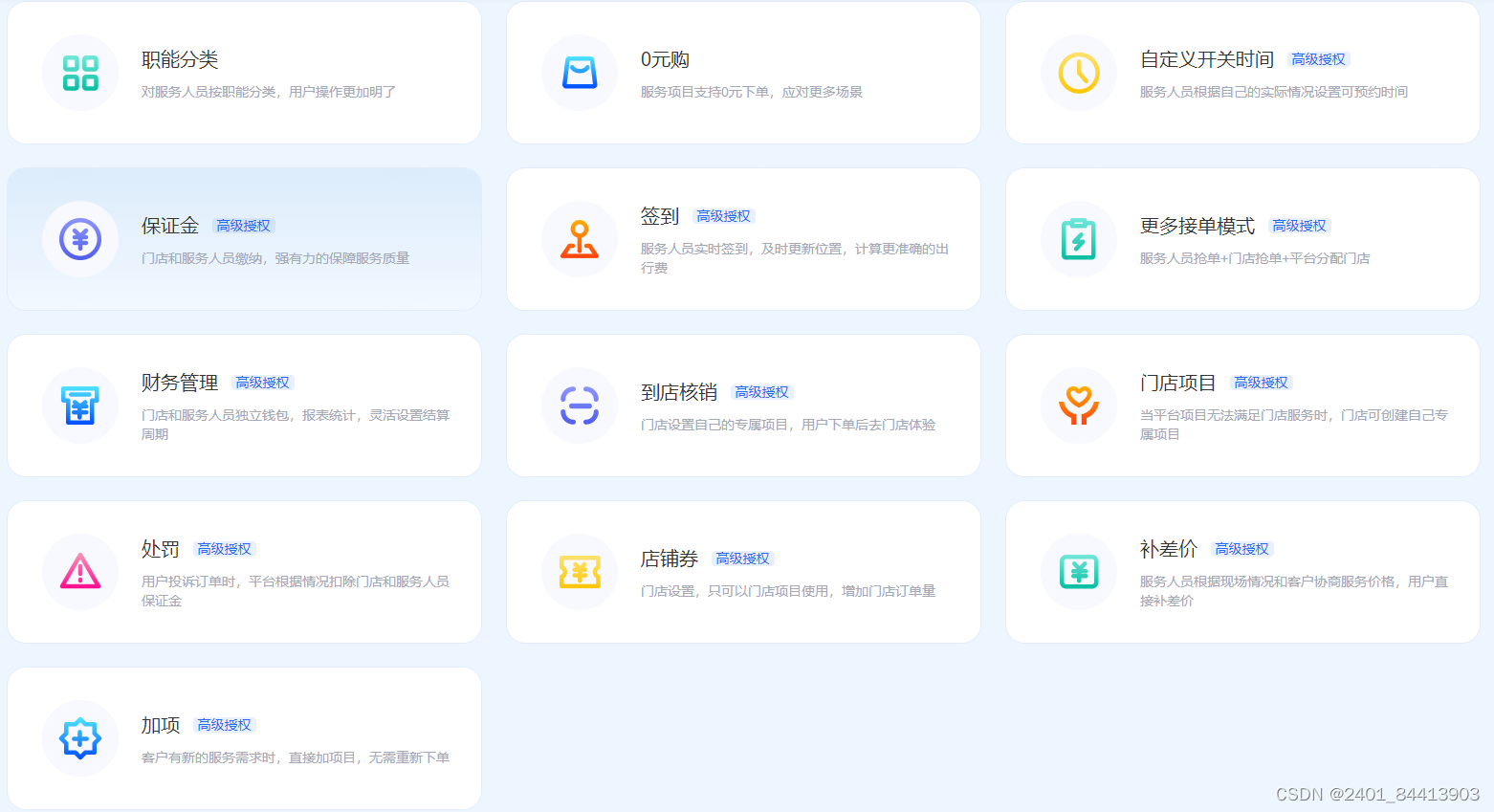Click description starting 当平台项目无法满足门店服务时
Screen dimensions: 1494x812
(x=1294, y=425)
